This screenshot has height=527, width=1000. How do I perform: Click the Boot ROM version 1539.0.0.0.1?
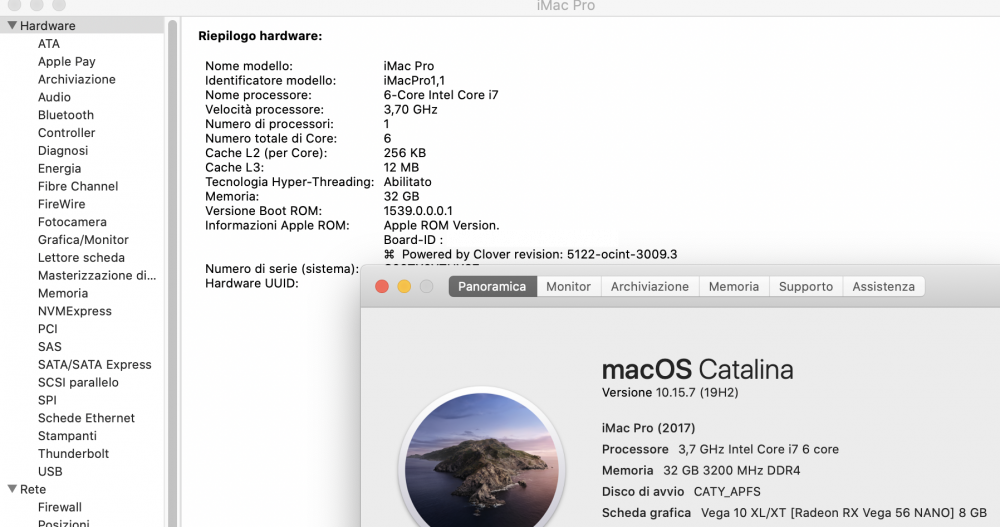(x=418, y=211)
